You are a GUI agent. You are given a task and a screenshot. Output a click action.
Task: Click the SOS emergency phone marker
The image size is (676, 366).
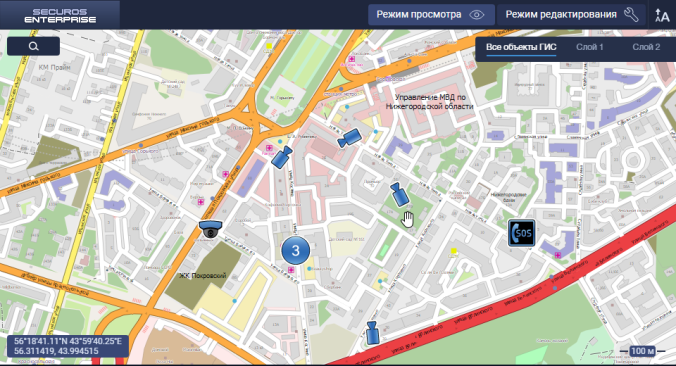pyautogui.click(x=521, y=233)
